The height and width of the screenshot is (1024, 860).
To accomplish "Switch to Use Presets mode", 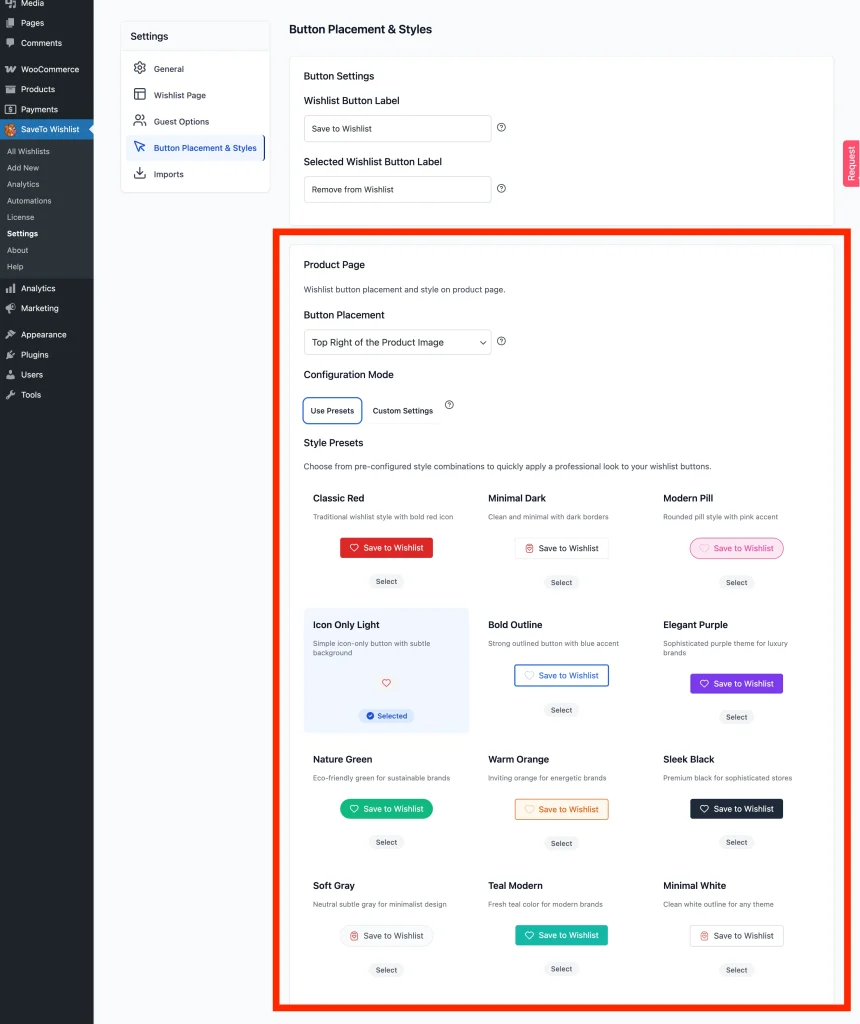I will pos(332,410).
